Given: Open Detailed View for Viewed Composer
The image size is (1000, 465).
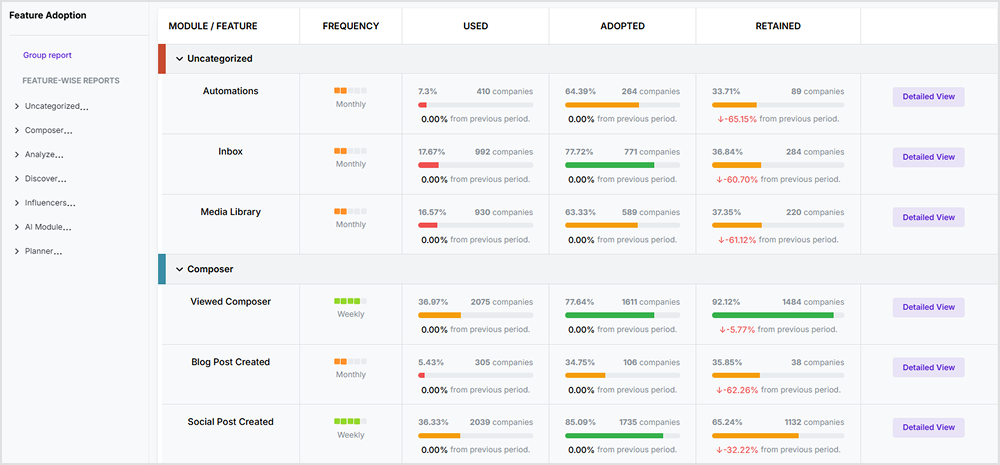Looking at the screenshot, I should (x=928, y=307).
